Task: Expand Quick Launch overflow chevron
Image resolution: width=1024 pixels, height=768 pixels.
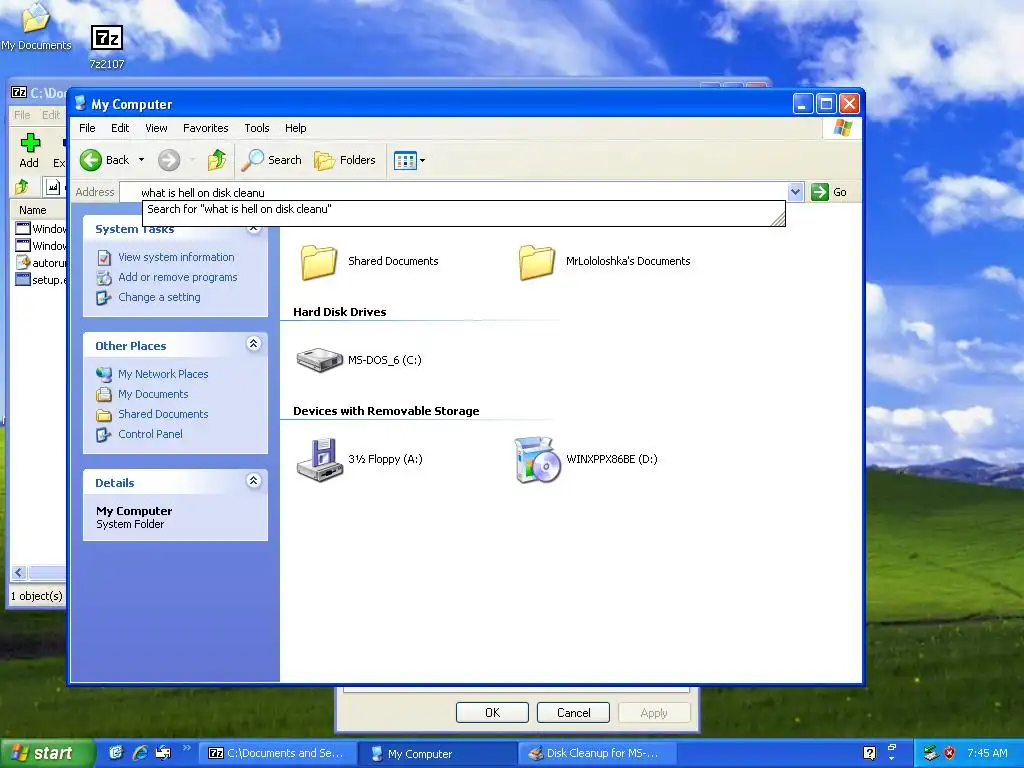Action: pos(186,748)
